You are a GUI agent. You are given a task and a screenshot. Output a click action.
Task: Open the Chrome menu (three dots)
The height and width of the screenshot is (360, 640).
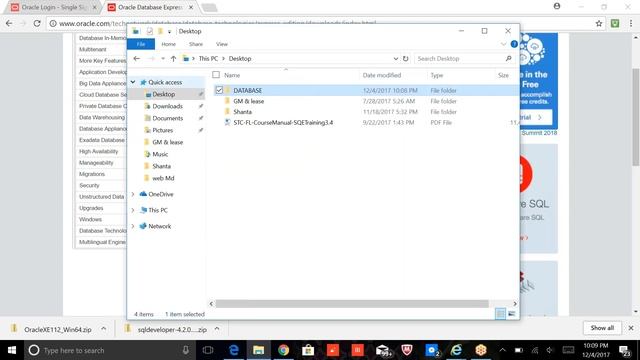coord(631,23)
